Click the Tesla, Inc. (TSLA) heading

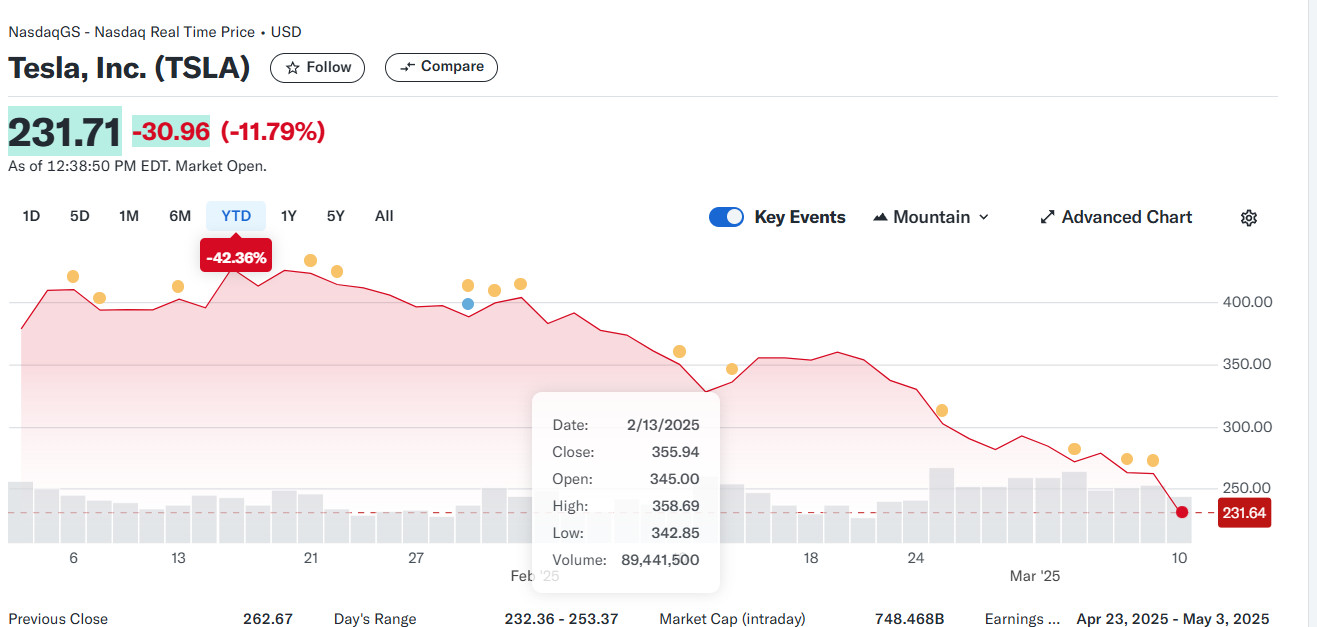[129, 68]
